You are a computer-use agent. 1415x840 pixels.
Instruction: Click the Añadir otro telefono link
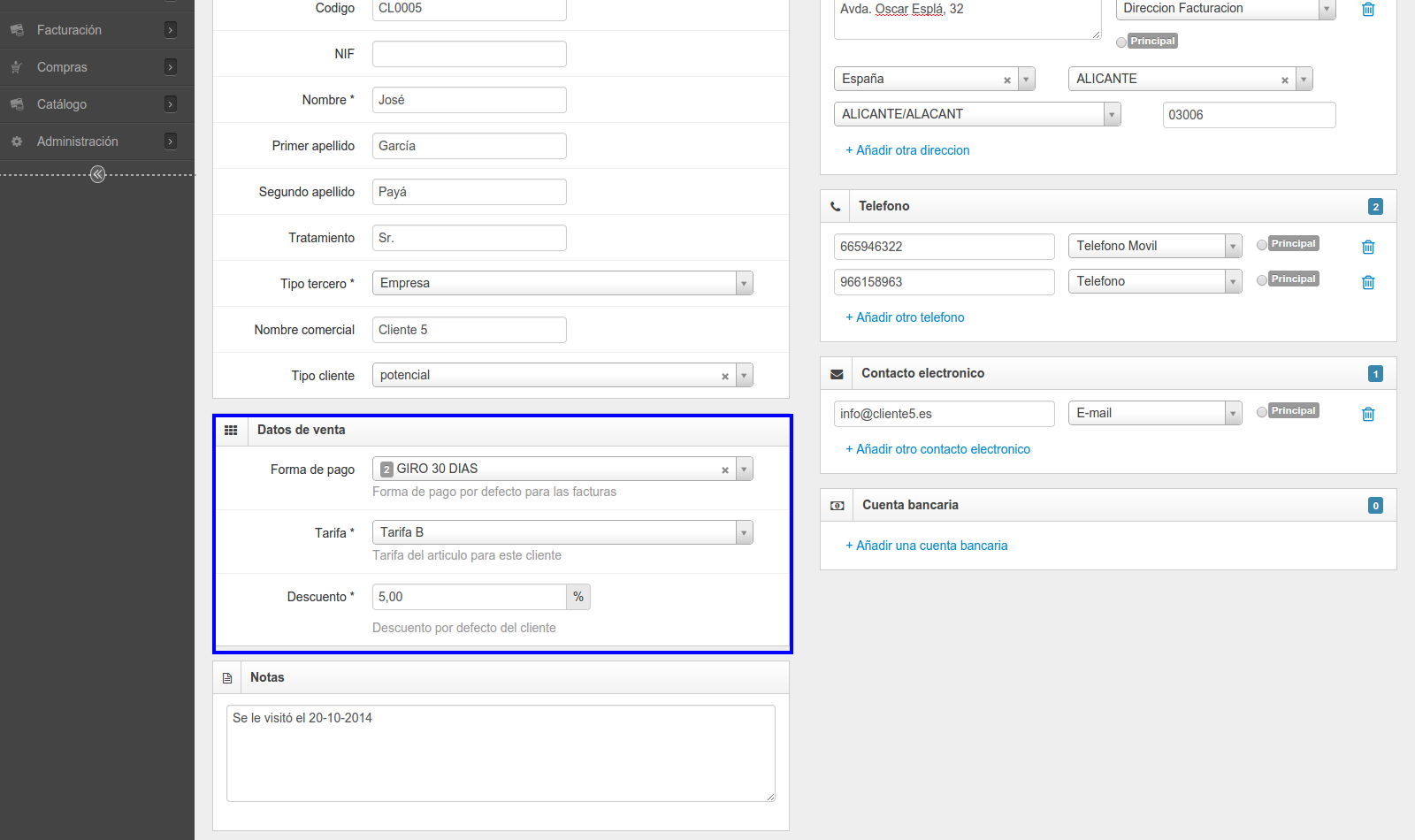905,317
